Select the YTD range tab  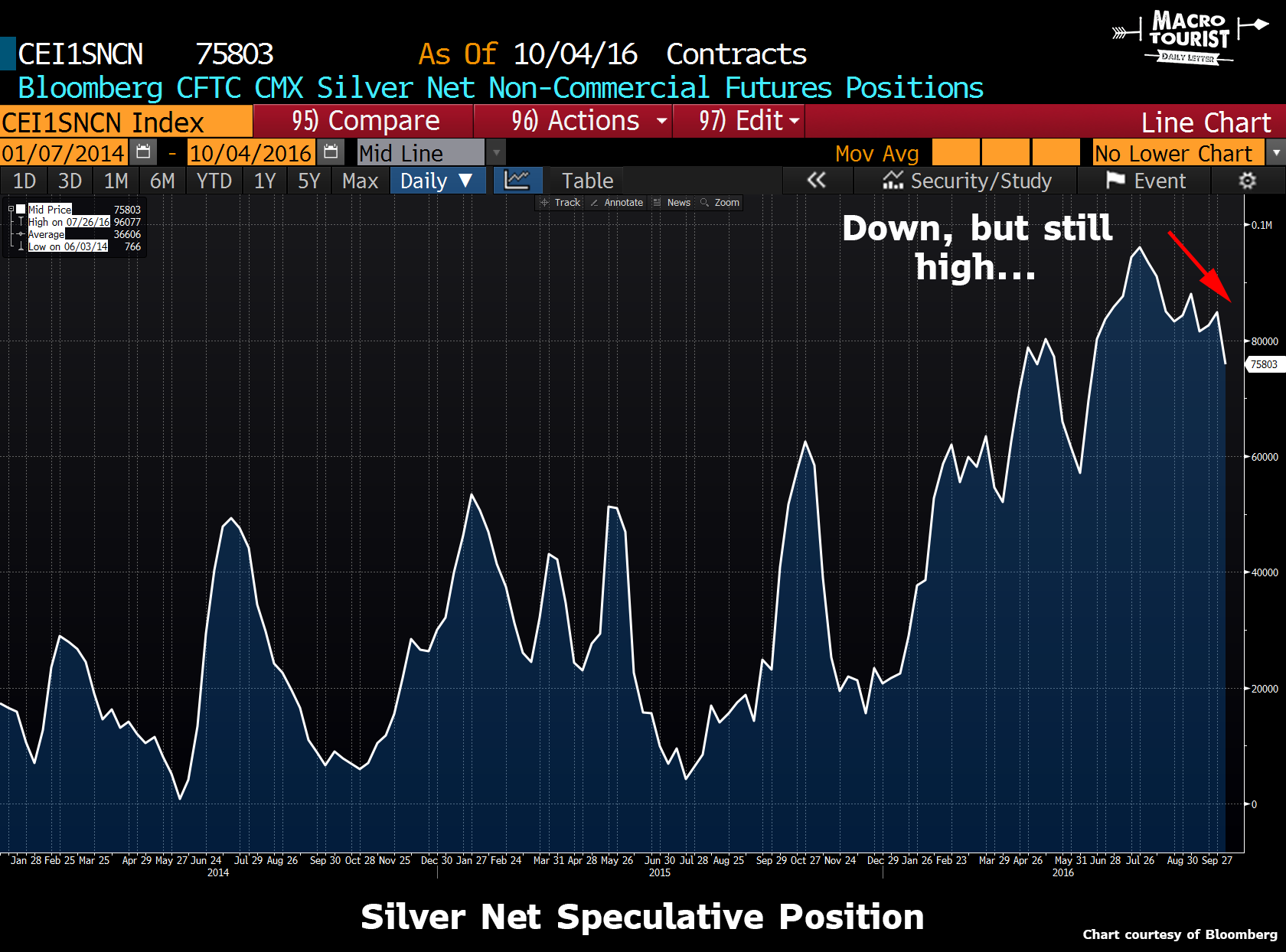[214, 181]
